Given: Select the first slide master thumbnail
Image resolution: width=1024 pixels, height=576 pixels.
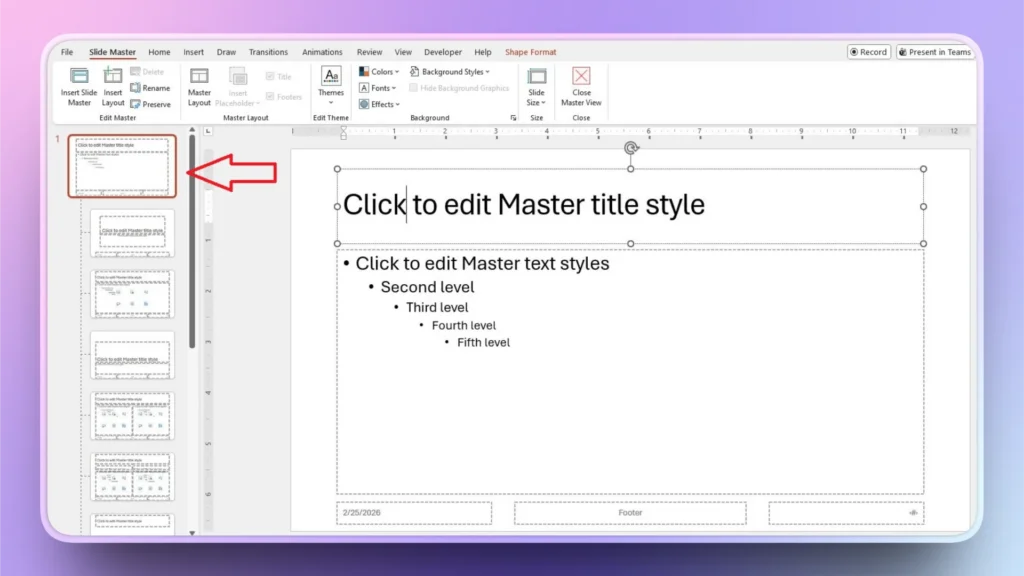Looking at the screenshot, I should click(121, 165).
